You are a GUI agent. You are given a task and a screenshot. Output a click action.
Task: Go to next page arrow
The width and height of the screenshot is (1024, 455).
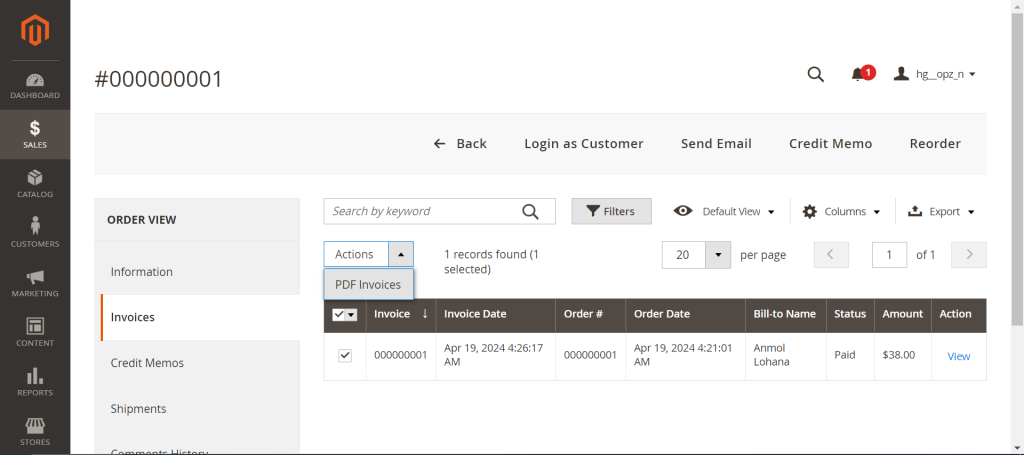(968, 255)
